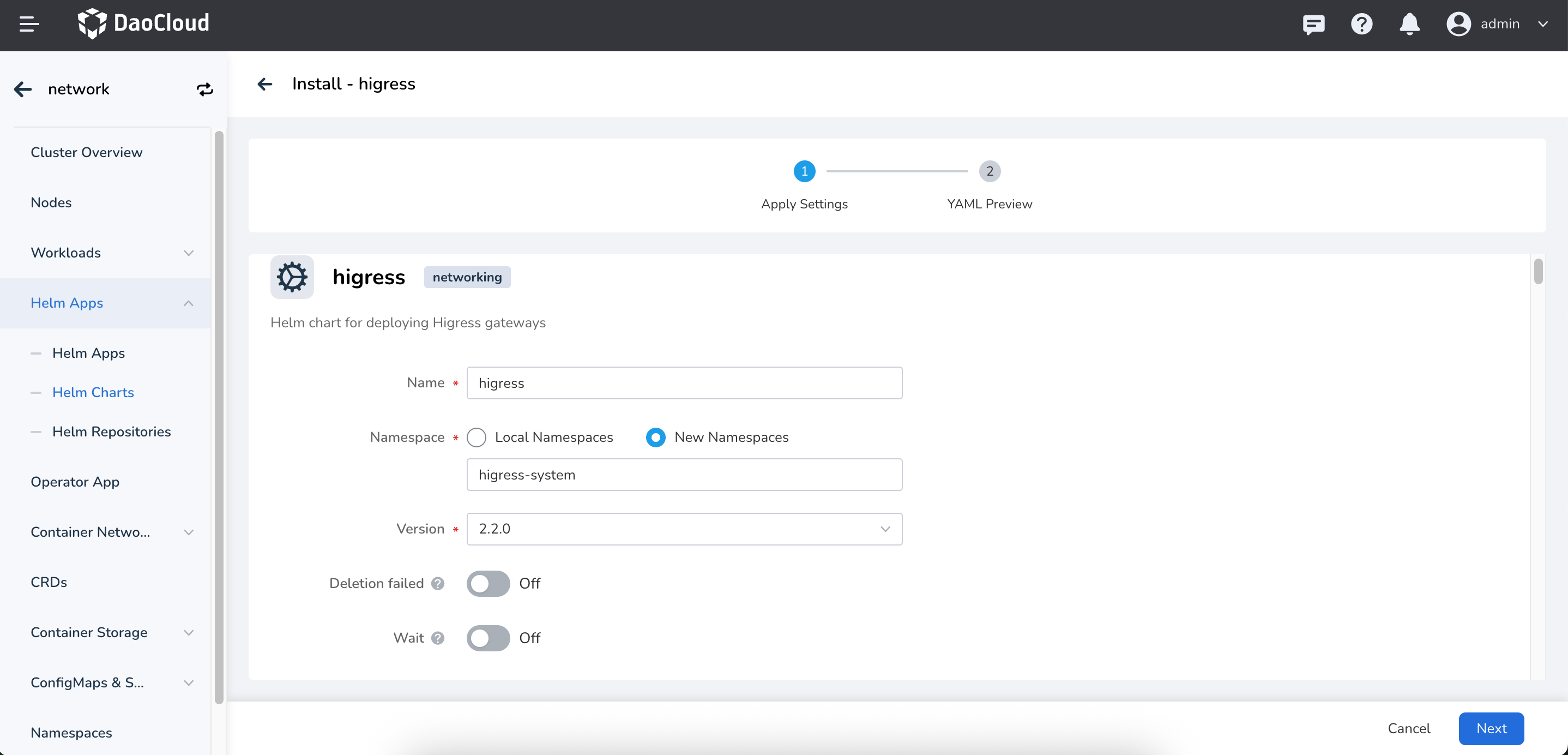Click the Deletion failed help icon
The width and height of the screenshot is (1568, 755).
point(438,583)
